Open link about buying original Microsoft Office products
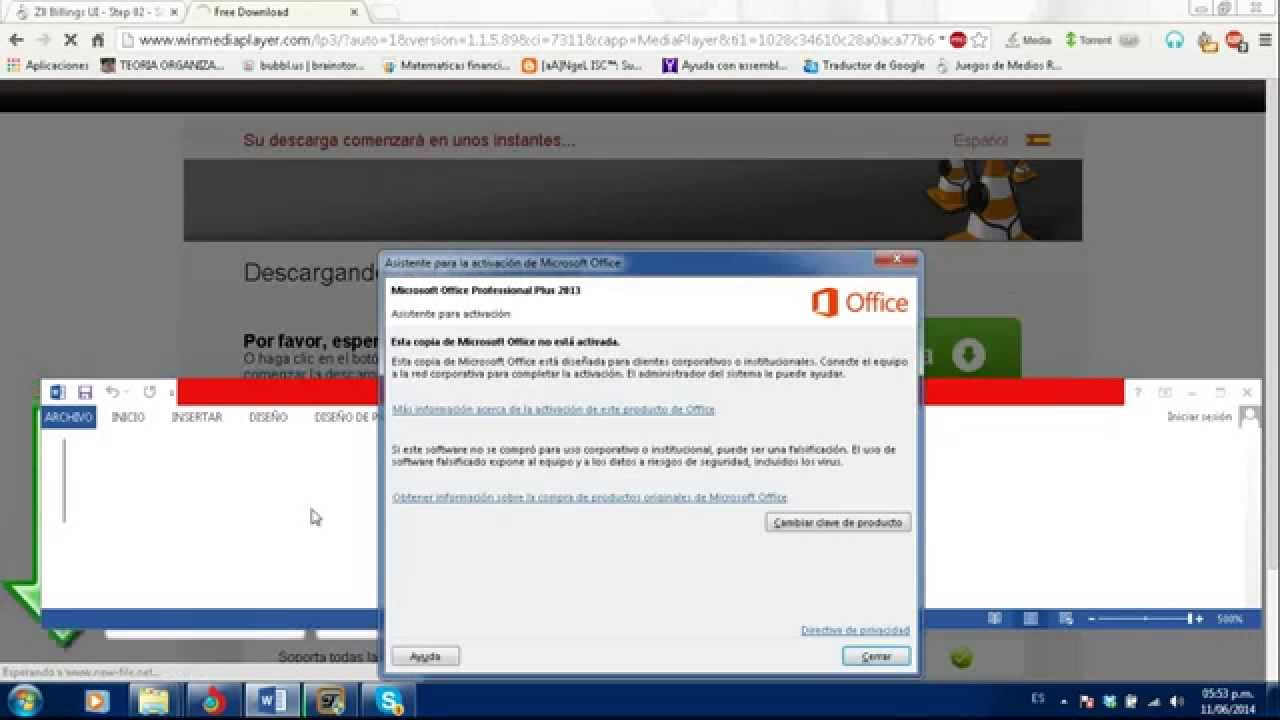 click(x=589, y=497)
